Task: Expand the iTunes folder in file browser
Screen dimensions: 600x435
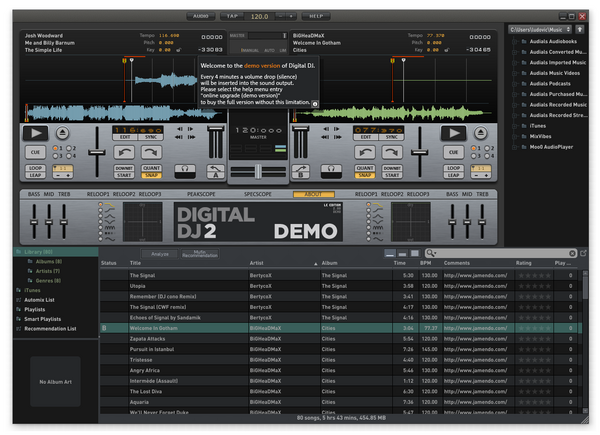Action: tap(515, 126)
